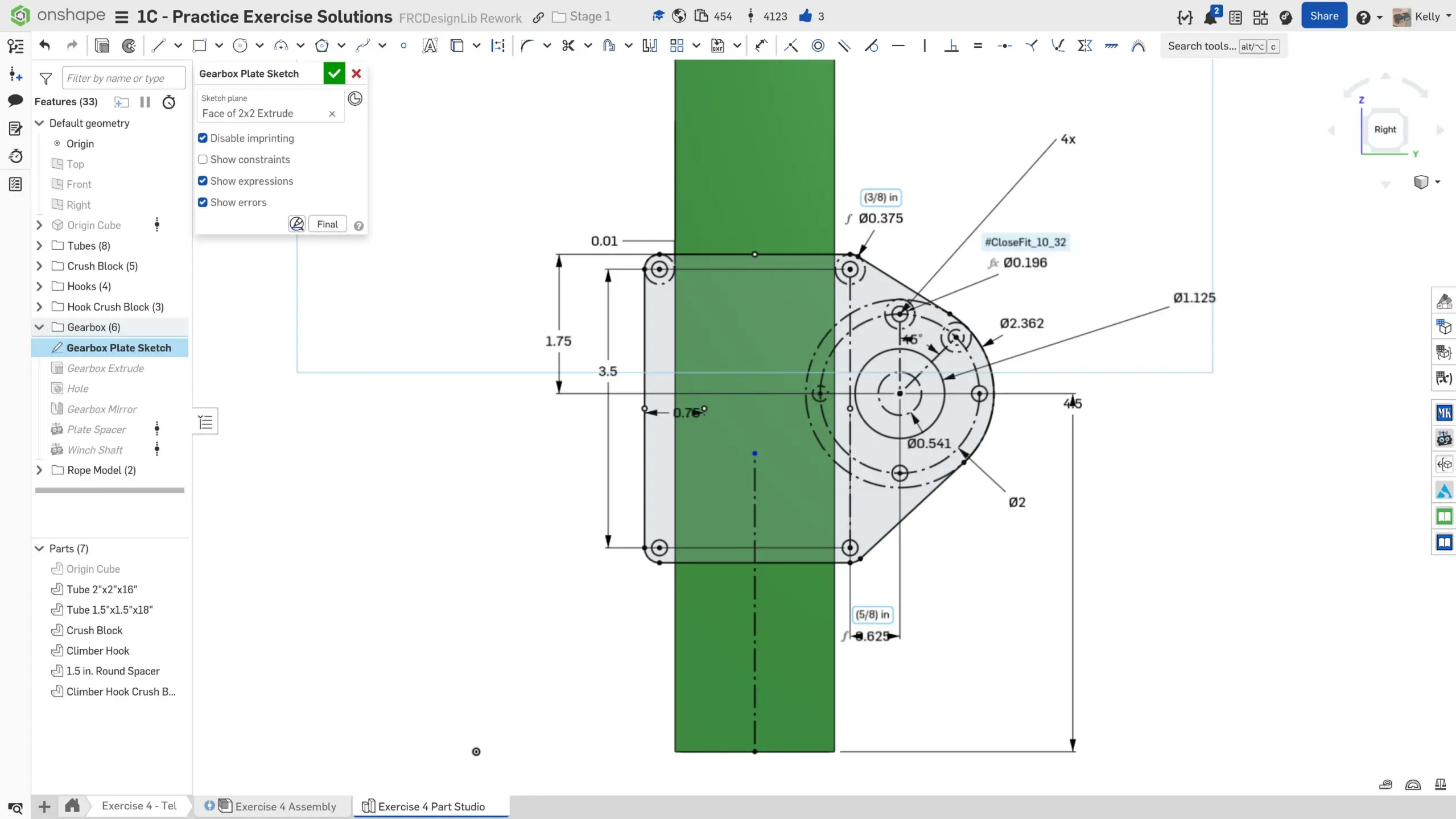Open Exercise 4 - Tel tab

[139, 805]
